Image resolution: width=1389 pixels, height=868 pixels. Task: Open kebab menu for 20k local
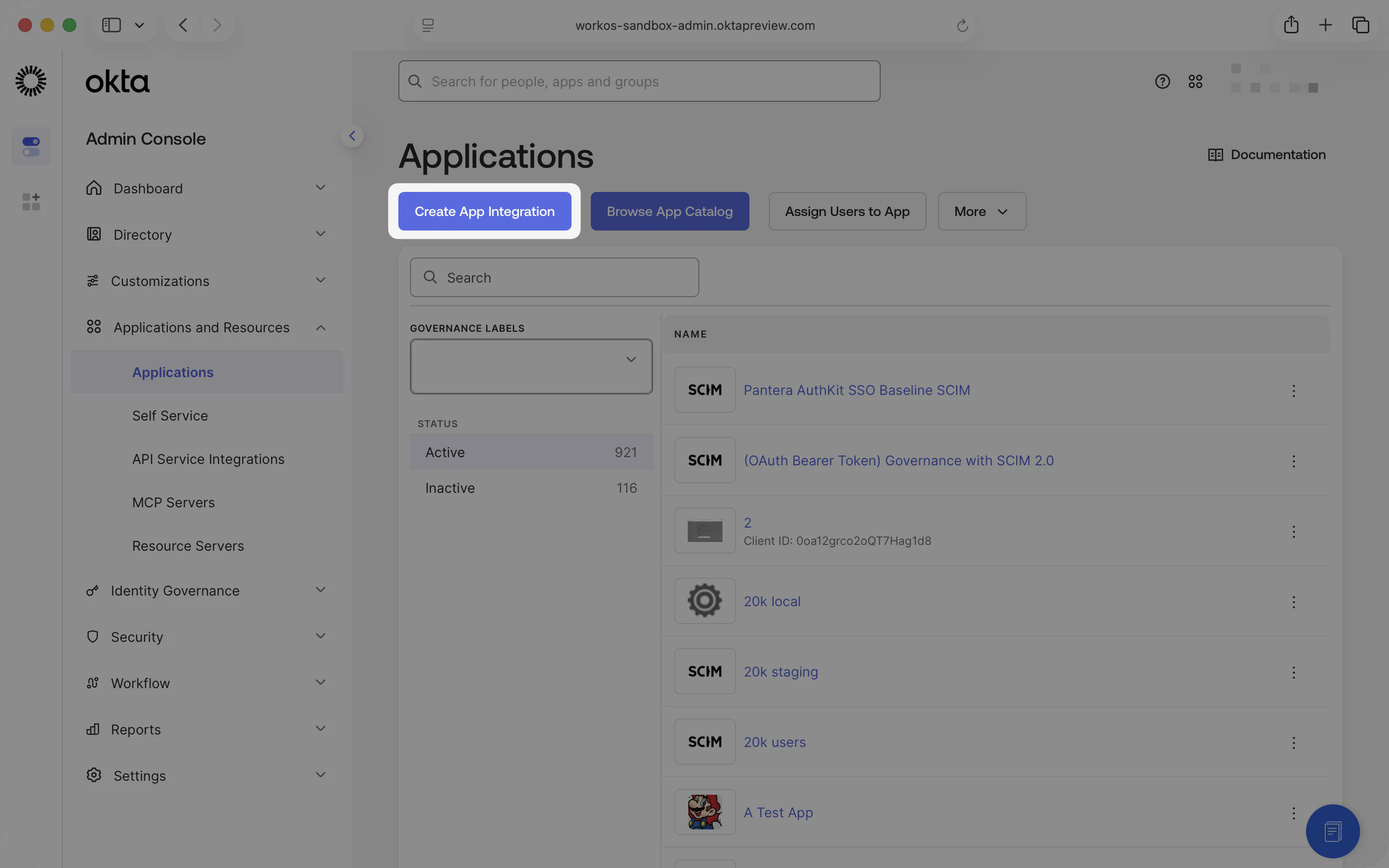(x=1294, y=602)
